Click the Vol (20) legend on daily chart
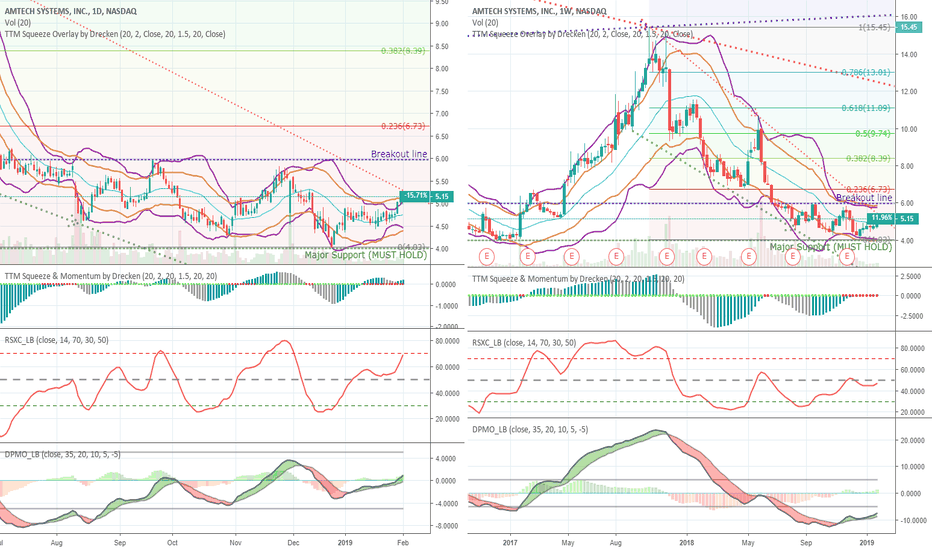 [18, 23]
